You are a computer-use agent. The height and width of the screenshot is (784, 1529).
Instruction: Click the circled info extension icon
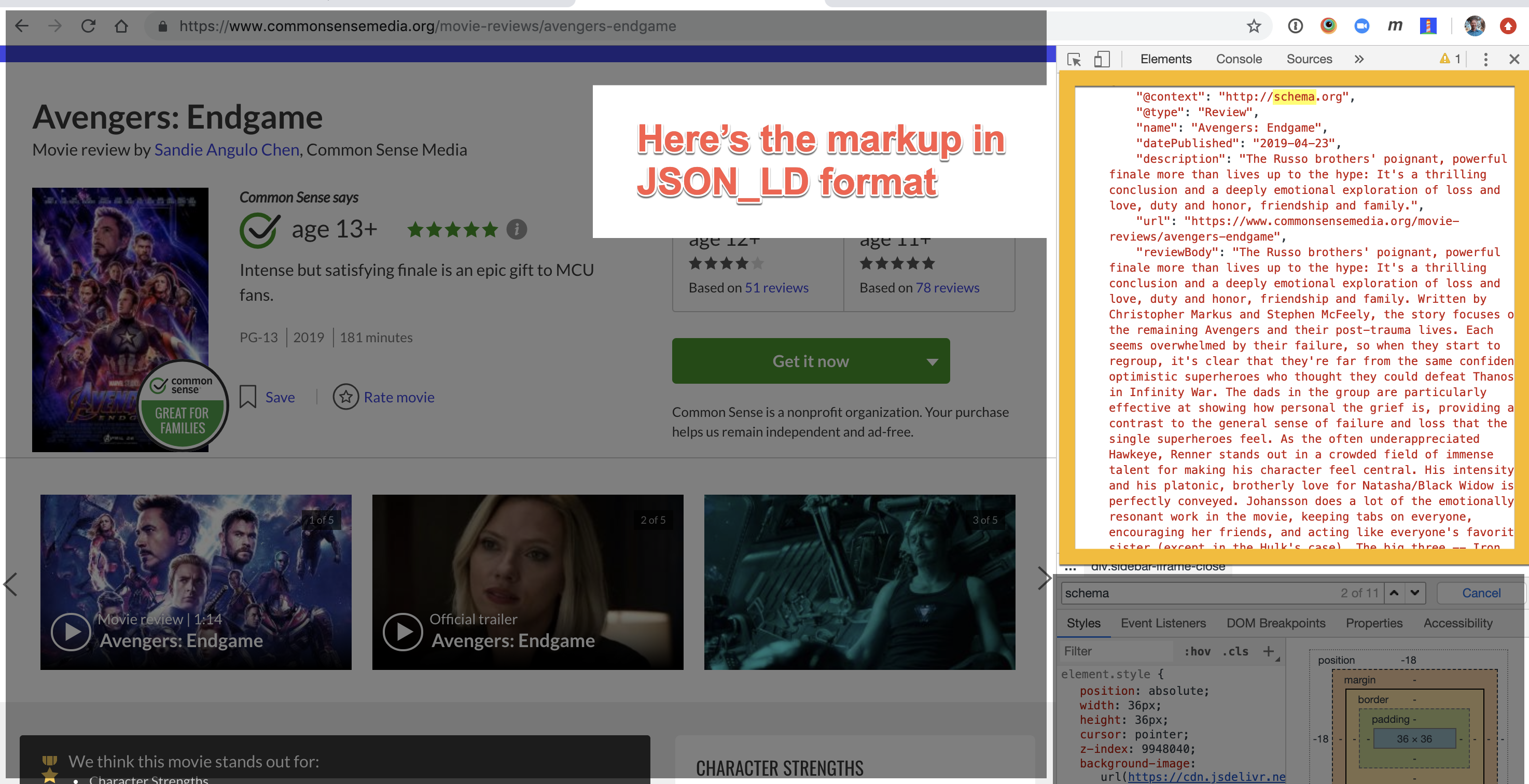1295,26
